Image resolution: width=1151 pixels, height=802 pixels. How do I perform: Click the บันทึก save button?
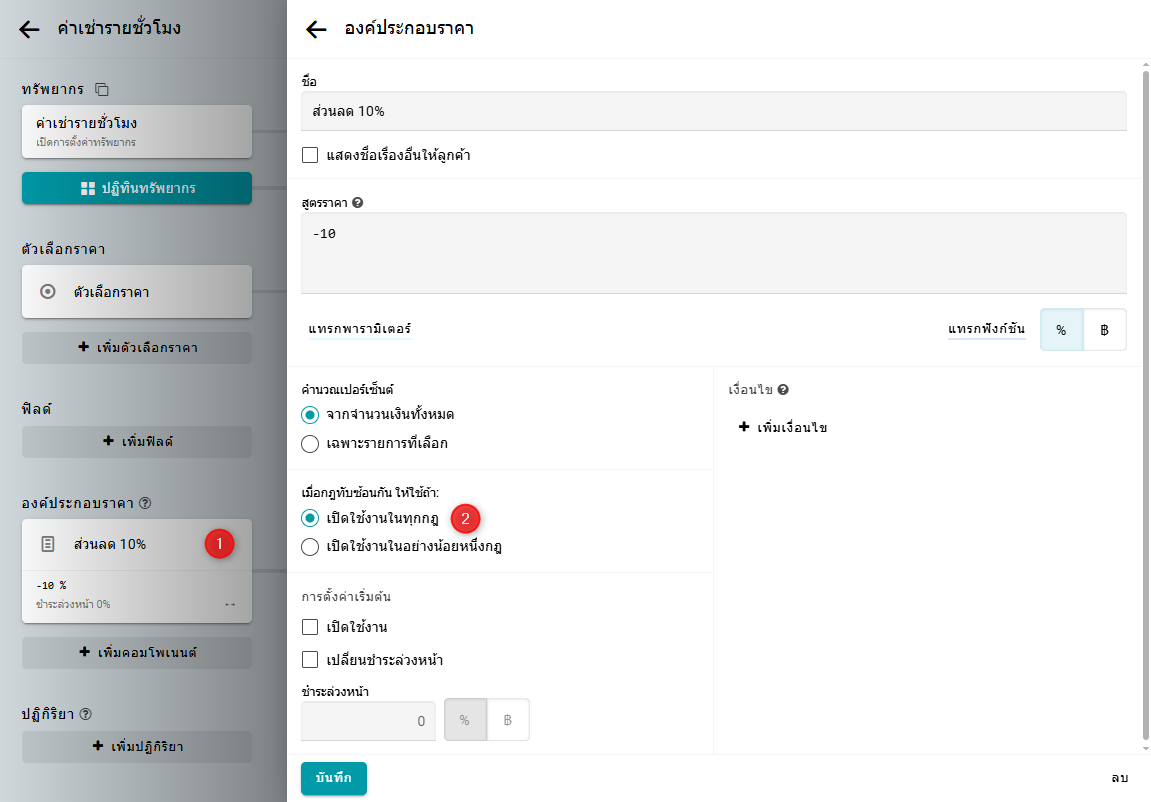pos(334,778)
